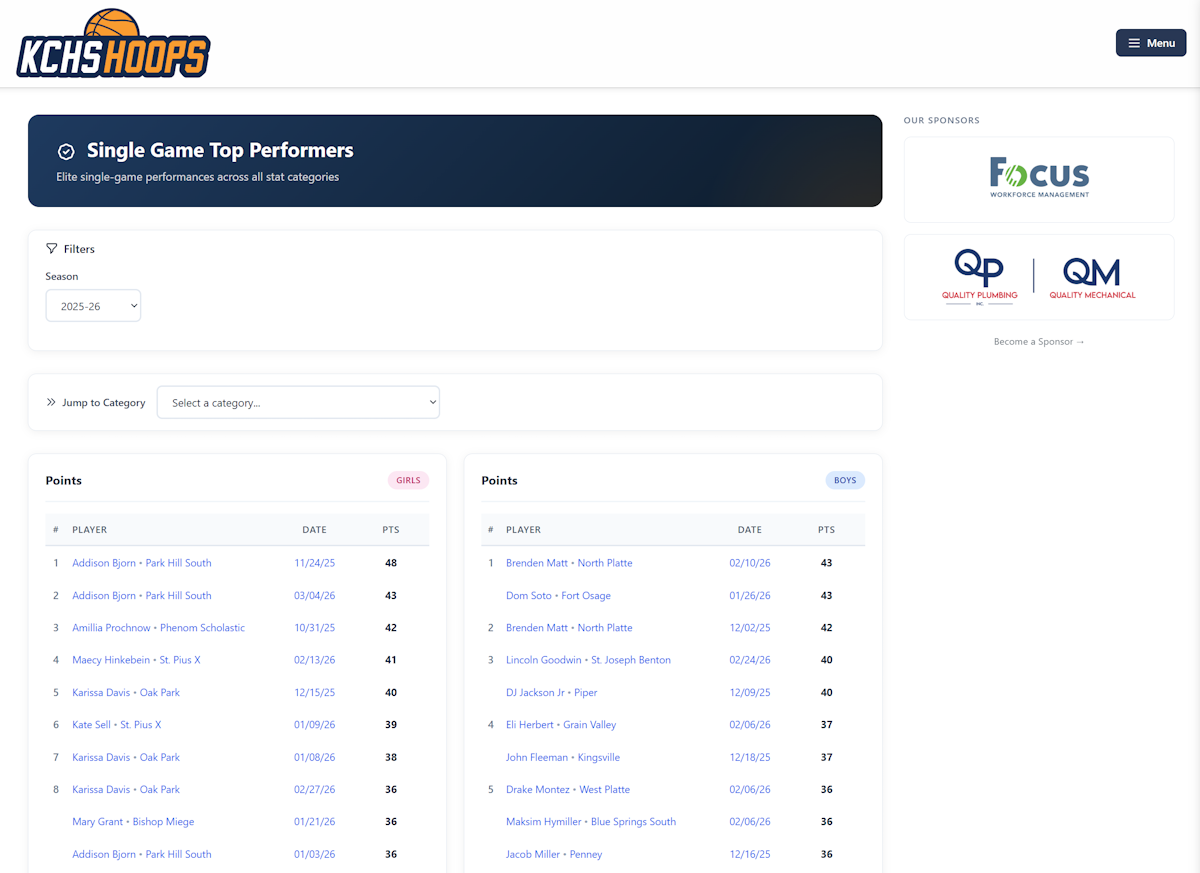This screenshot has height=873, width=1200.
Task: Click the Jump to Category double-chevron icon
Action: [51, 402]
